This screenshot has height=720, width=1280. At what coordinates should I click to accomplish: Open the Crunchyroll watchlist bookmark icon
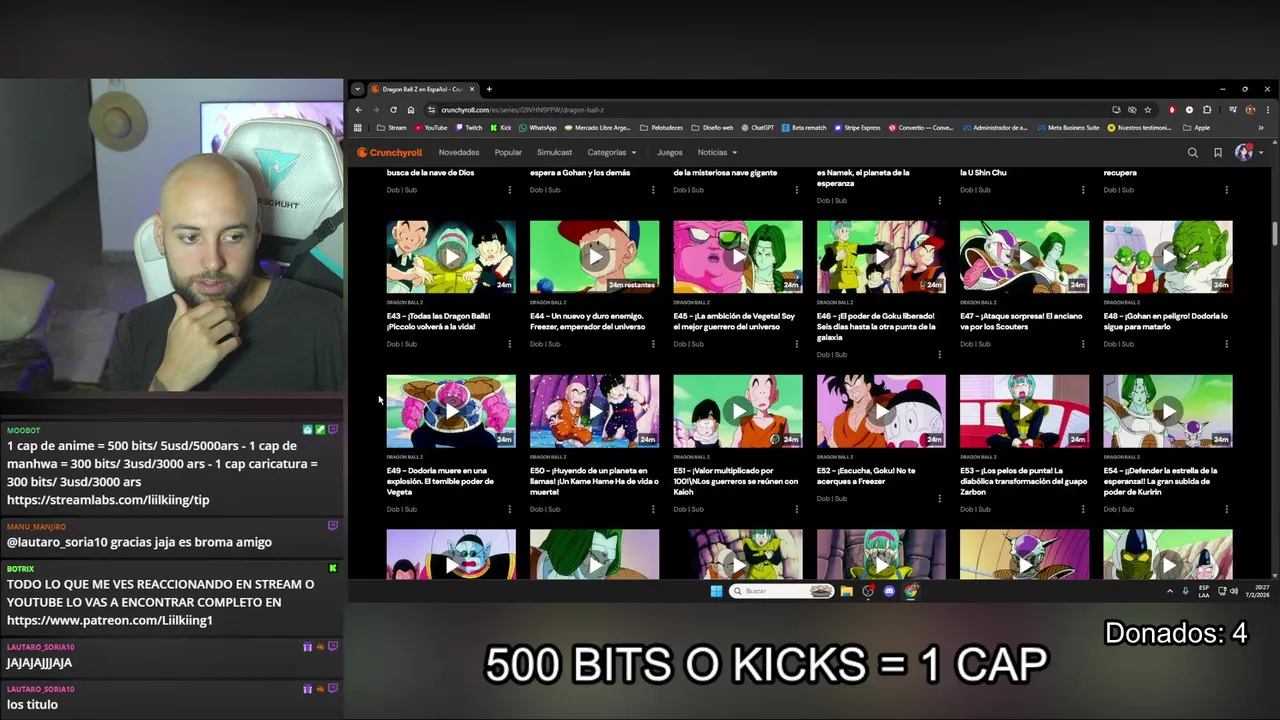click(x=1218, y=153)
